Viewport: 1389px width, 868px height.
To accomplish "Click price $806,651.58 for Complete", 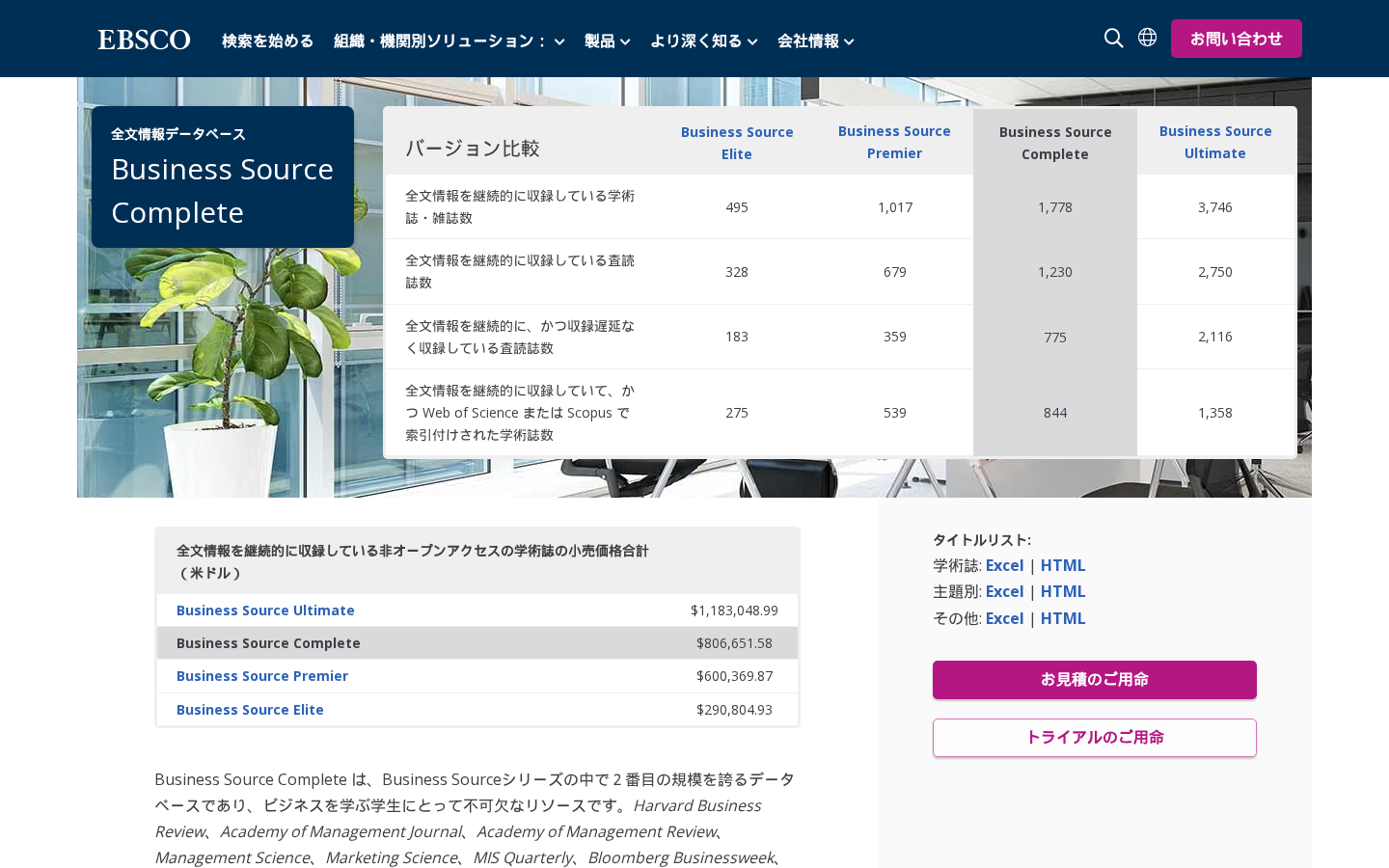I will tap(734, 643).
